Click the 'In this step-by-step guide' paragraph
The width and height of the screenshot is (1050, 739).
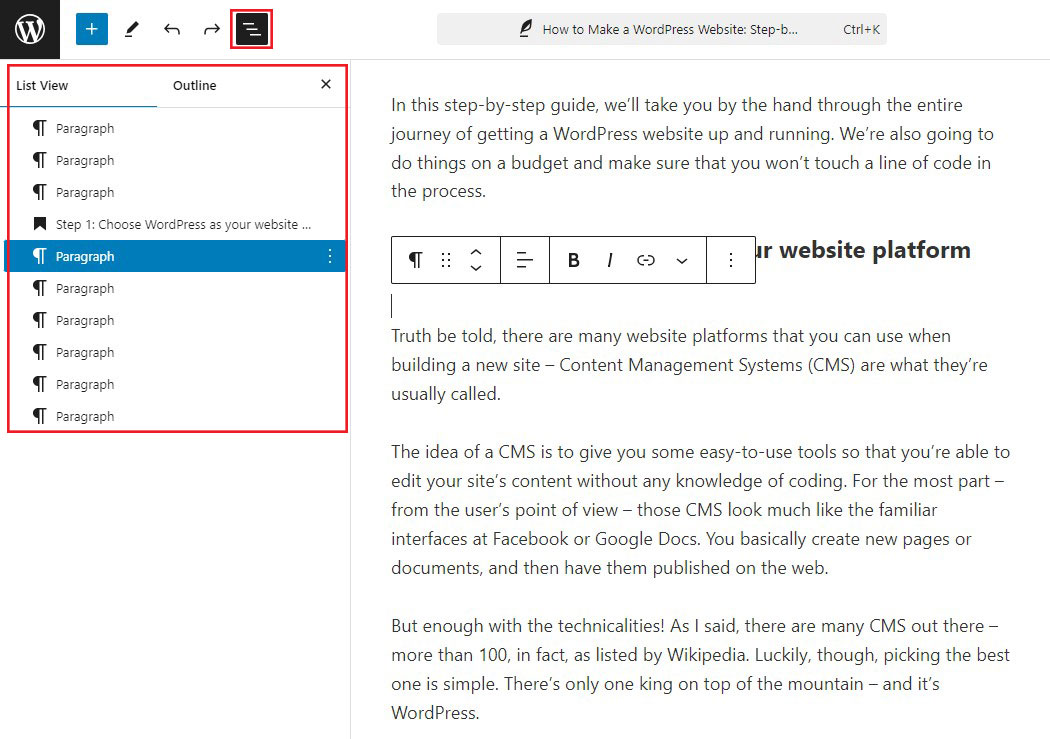[x=692, y=148]
